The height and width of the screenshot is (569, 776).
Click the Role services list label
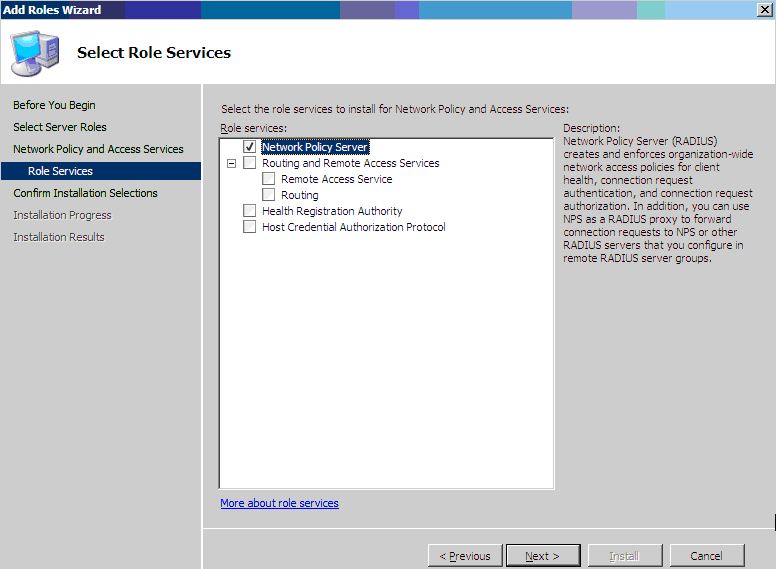click(253, 128)
